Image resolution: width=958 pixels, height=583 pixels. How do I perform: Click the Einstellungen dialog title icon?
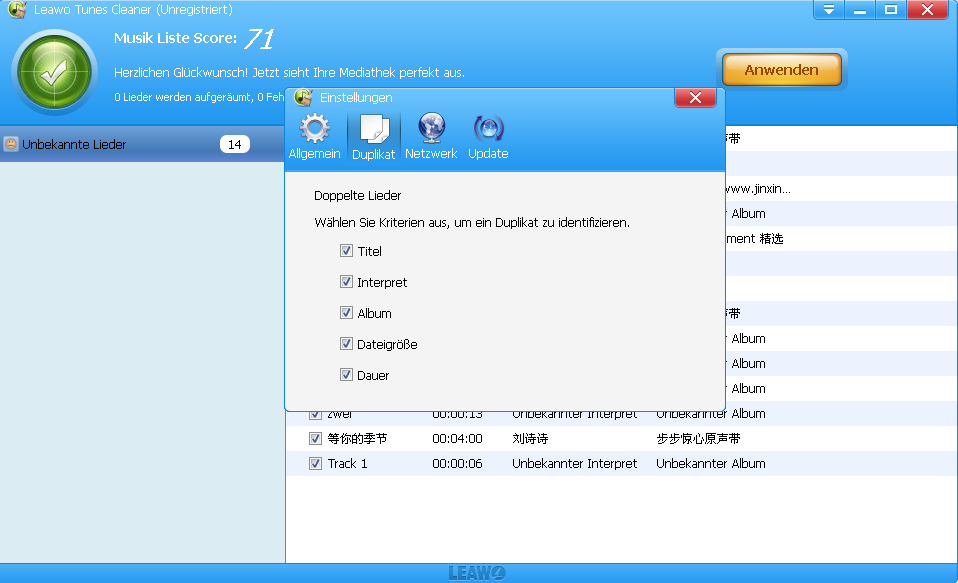(x=303, y=97)
